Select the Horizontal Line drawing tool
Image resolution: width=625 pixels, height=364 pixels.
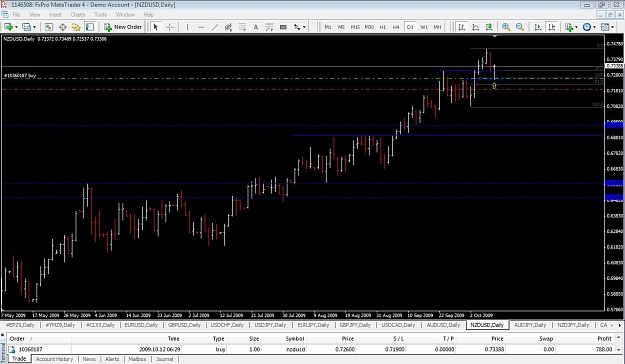(x=201, y=27)
